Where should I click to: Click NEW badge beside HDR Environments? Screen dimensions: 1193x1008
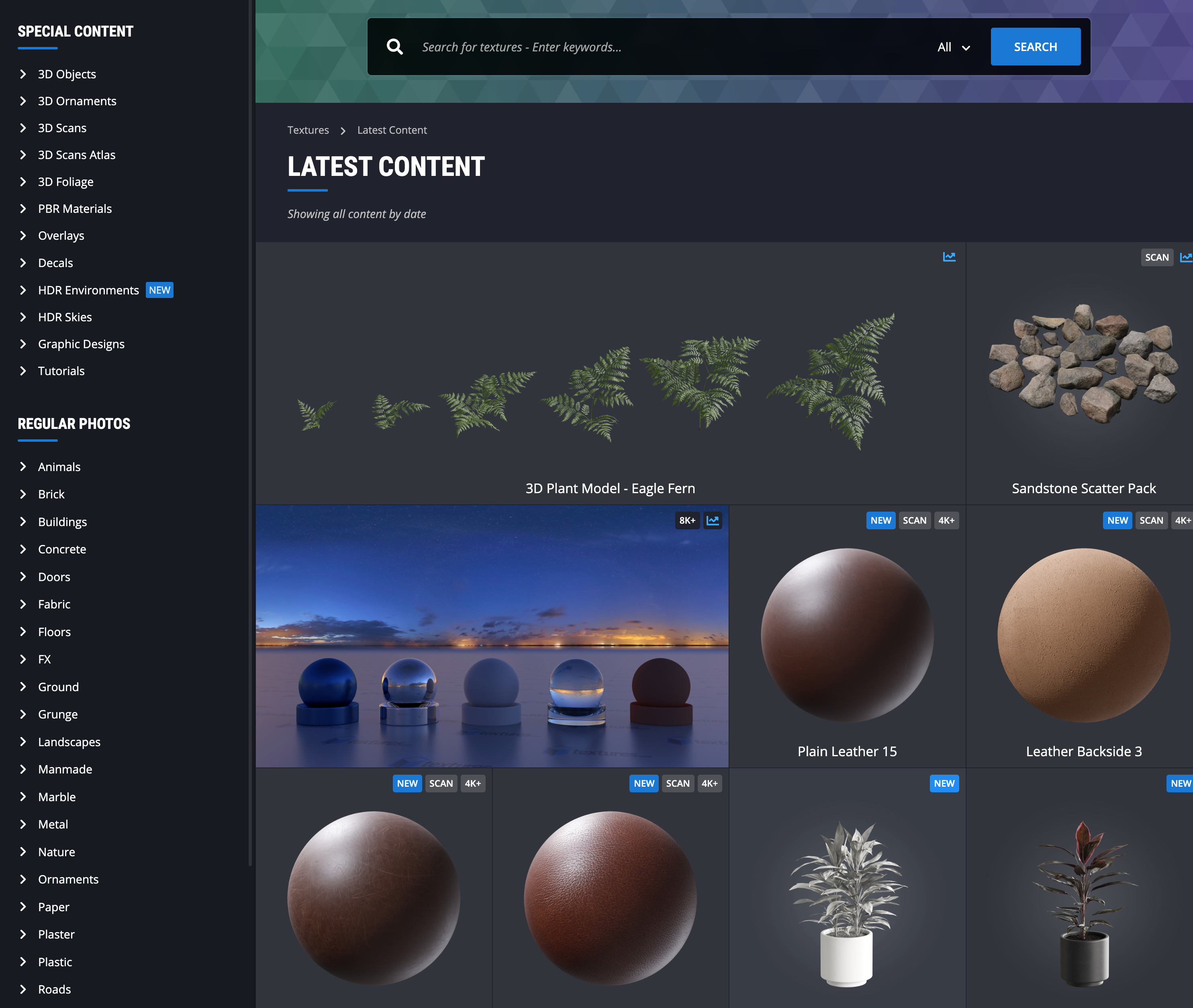[159, 290]
